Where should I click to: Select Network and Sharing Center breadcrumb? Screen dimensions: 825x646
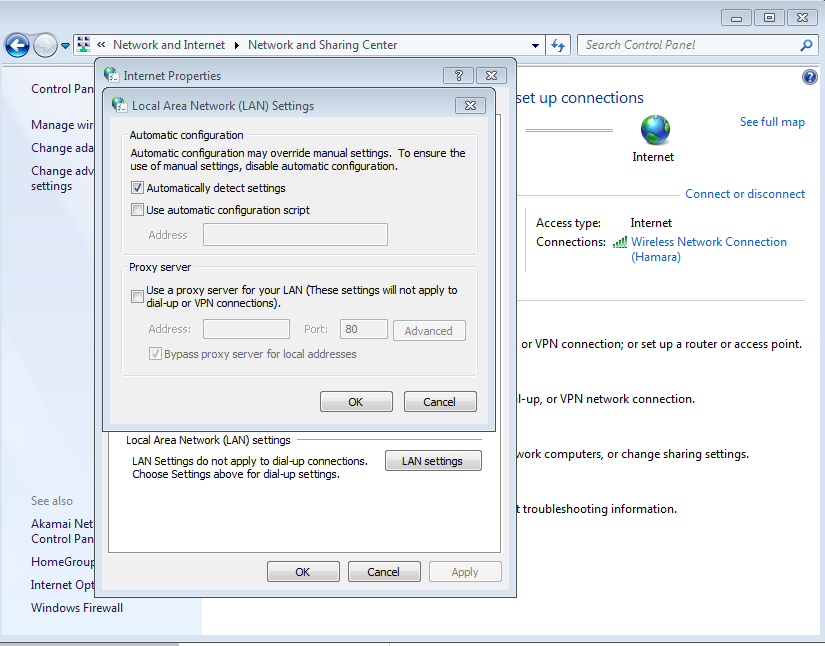tap(322, 45)
